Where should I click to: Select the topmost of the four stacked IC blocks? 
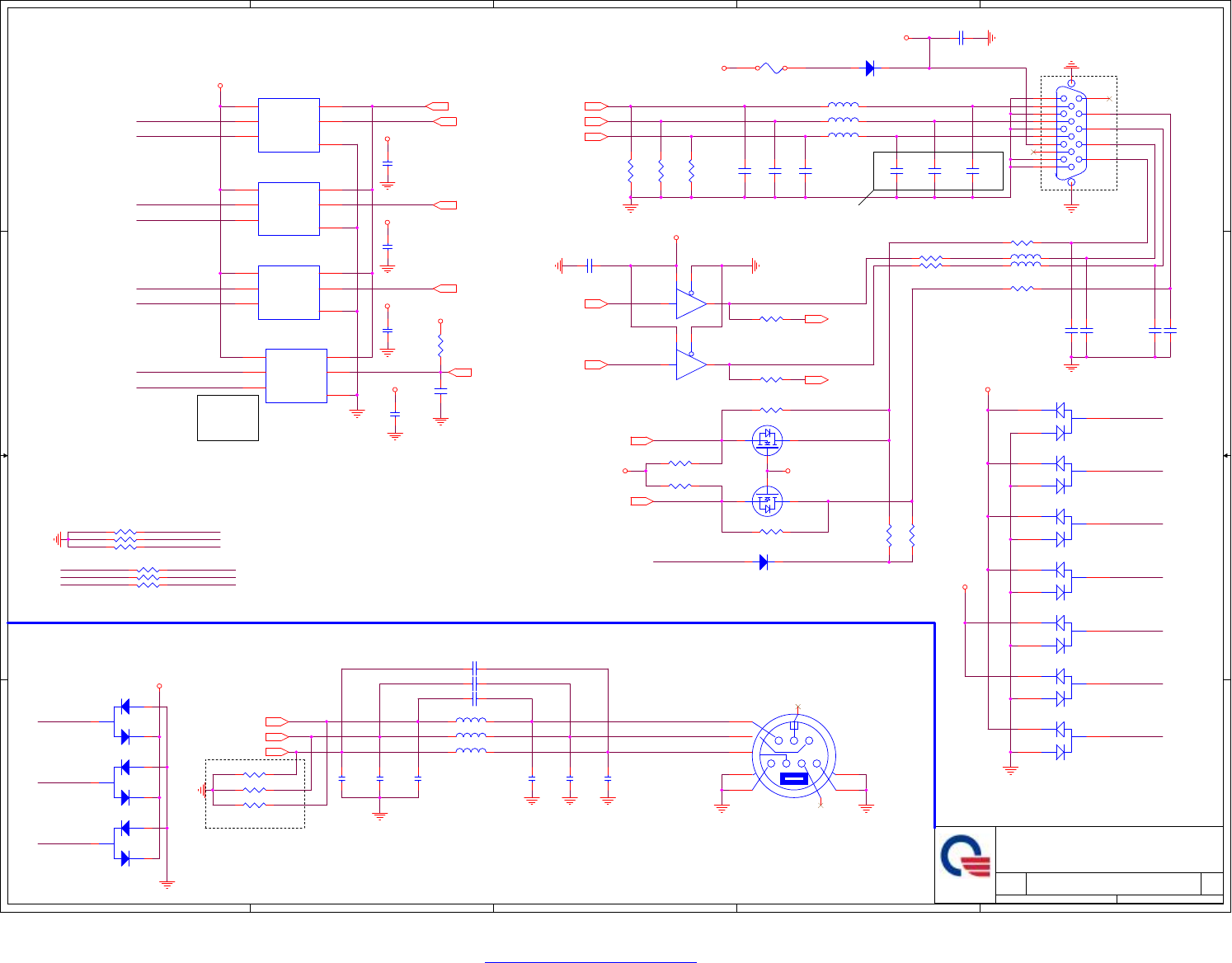[289, 125]
